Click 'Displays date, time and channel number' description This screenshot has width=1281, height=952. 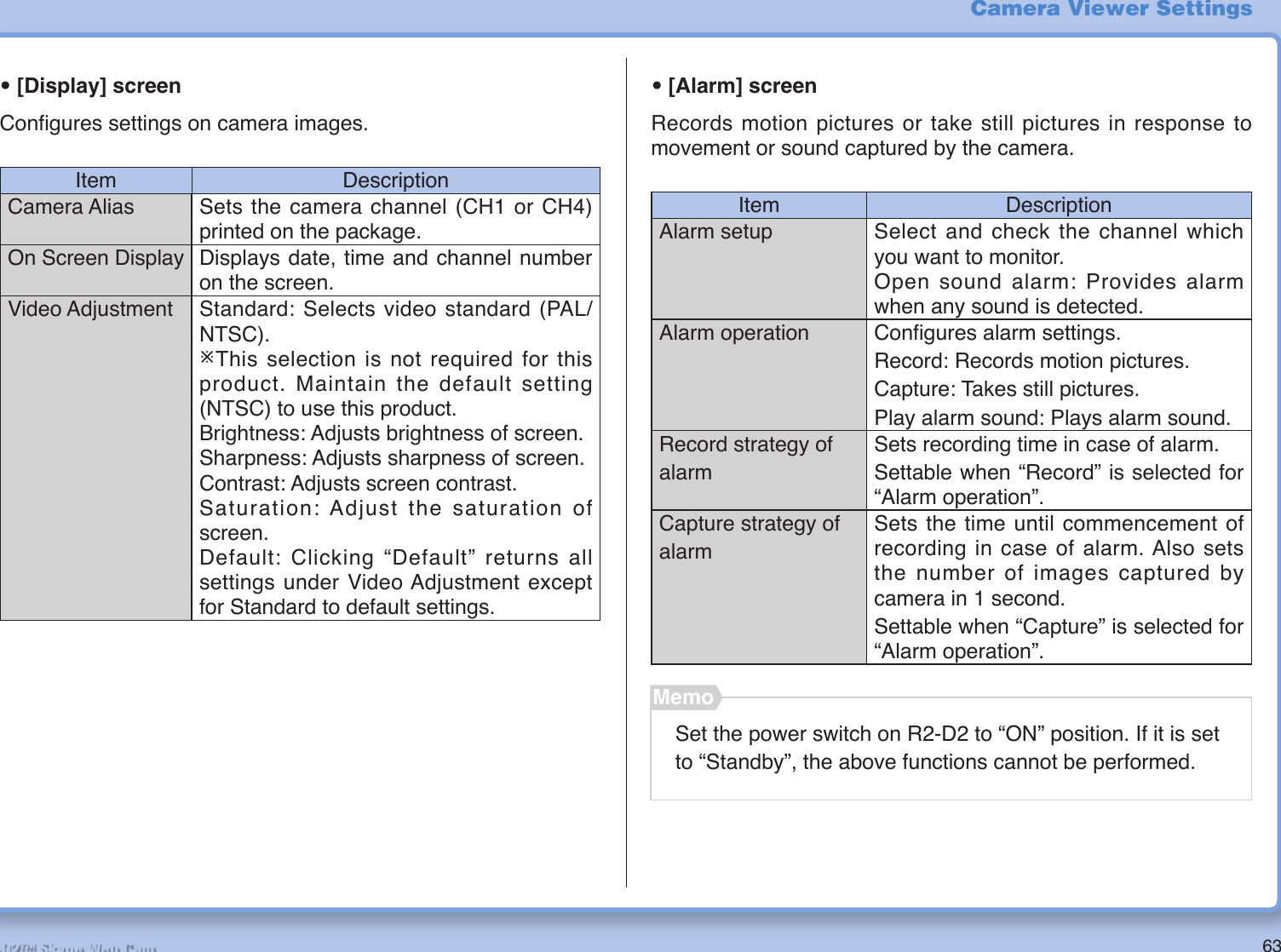(x=396, y=258)
